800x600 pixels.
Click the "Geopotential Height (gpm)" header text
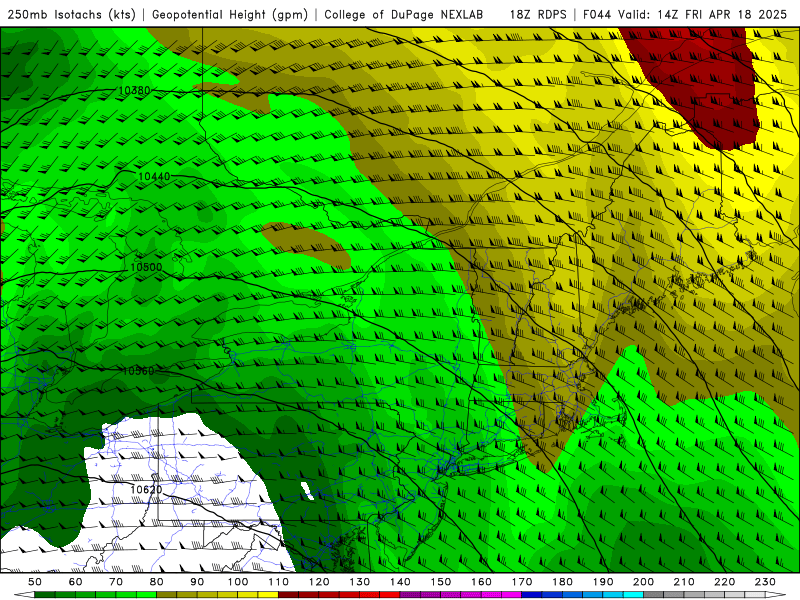(230, 14)
